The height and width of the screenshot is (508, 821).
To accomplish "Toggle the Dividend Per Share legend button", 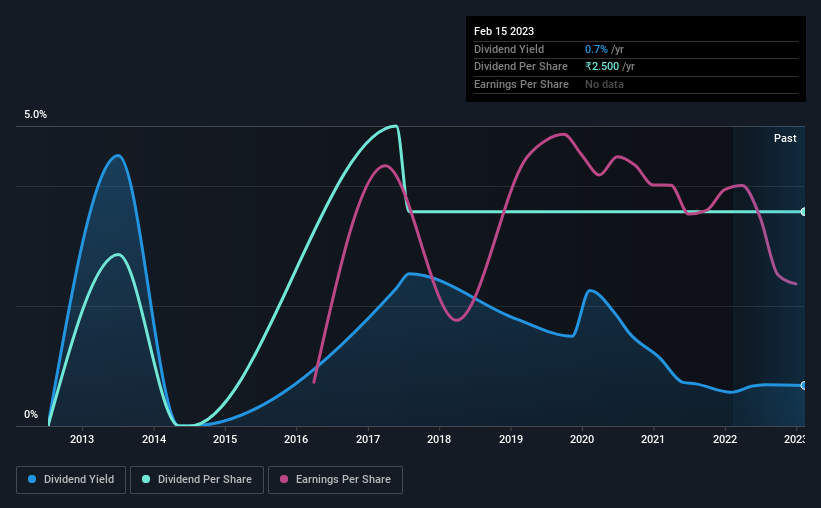I will pyautogui.click(x=197, y=480).
